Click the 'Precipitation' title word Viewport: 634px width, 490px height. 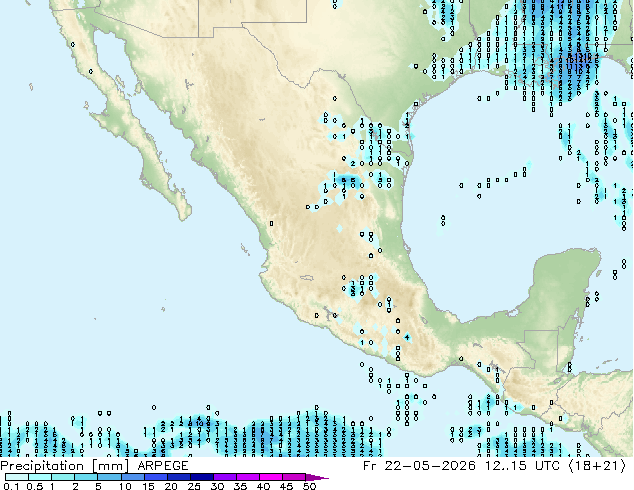click(x=42, y=466)
